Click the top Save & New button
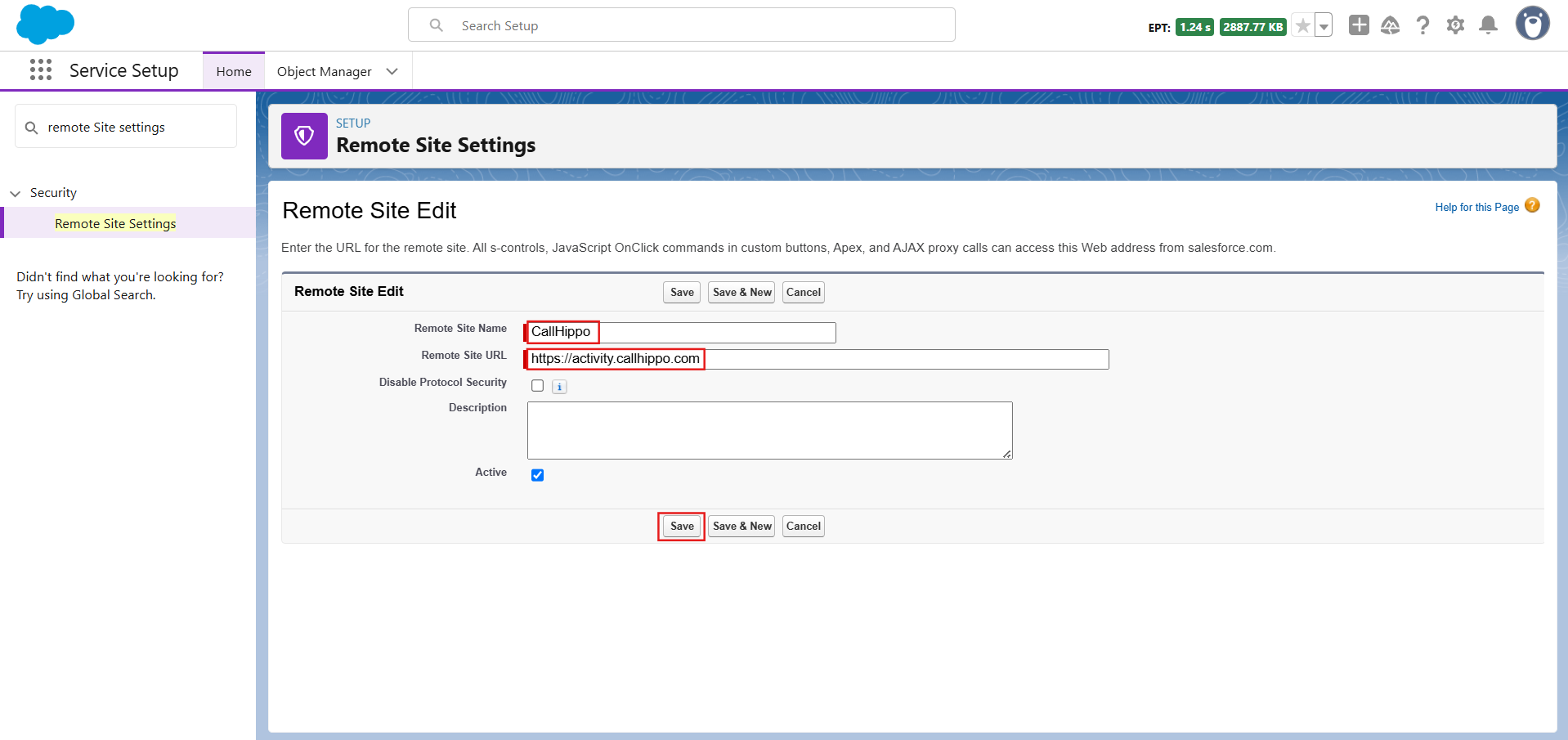Image resolution: width=1568 pixels, height=740 pixels. (741, 292)
